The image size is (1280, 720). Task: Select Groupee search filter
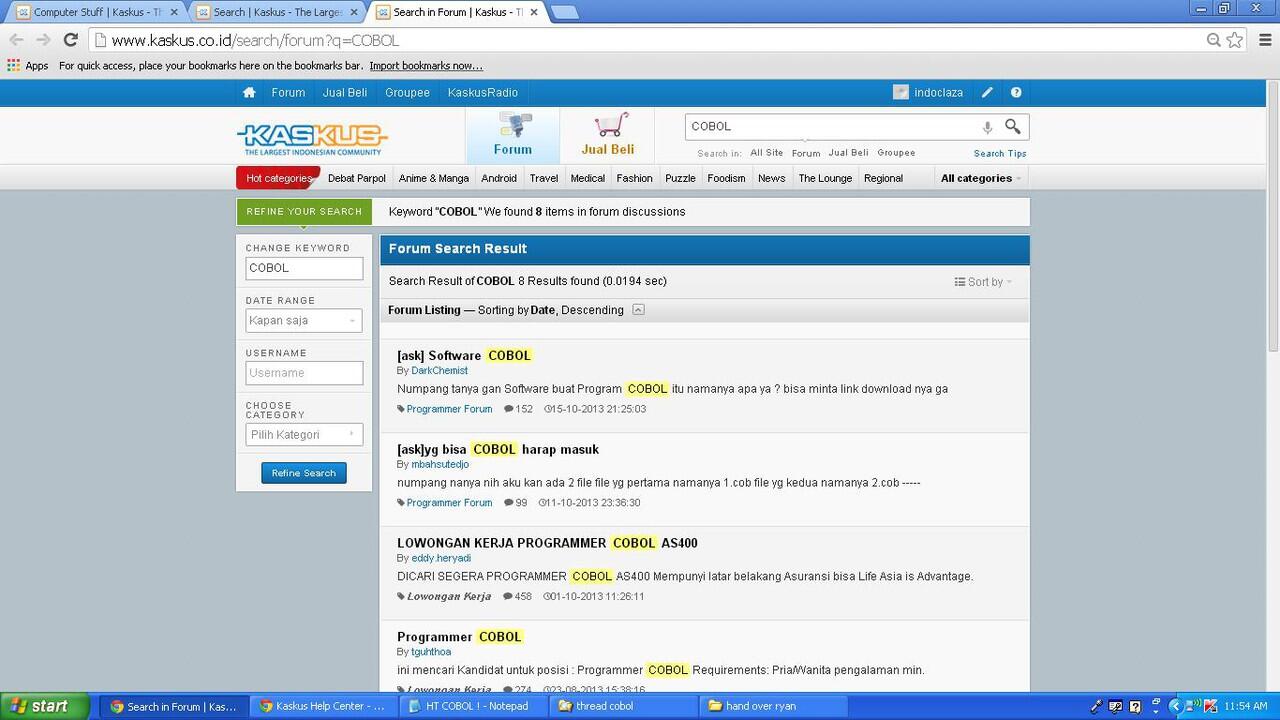pyautogui.click(x=896, y=153)
